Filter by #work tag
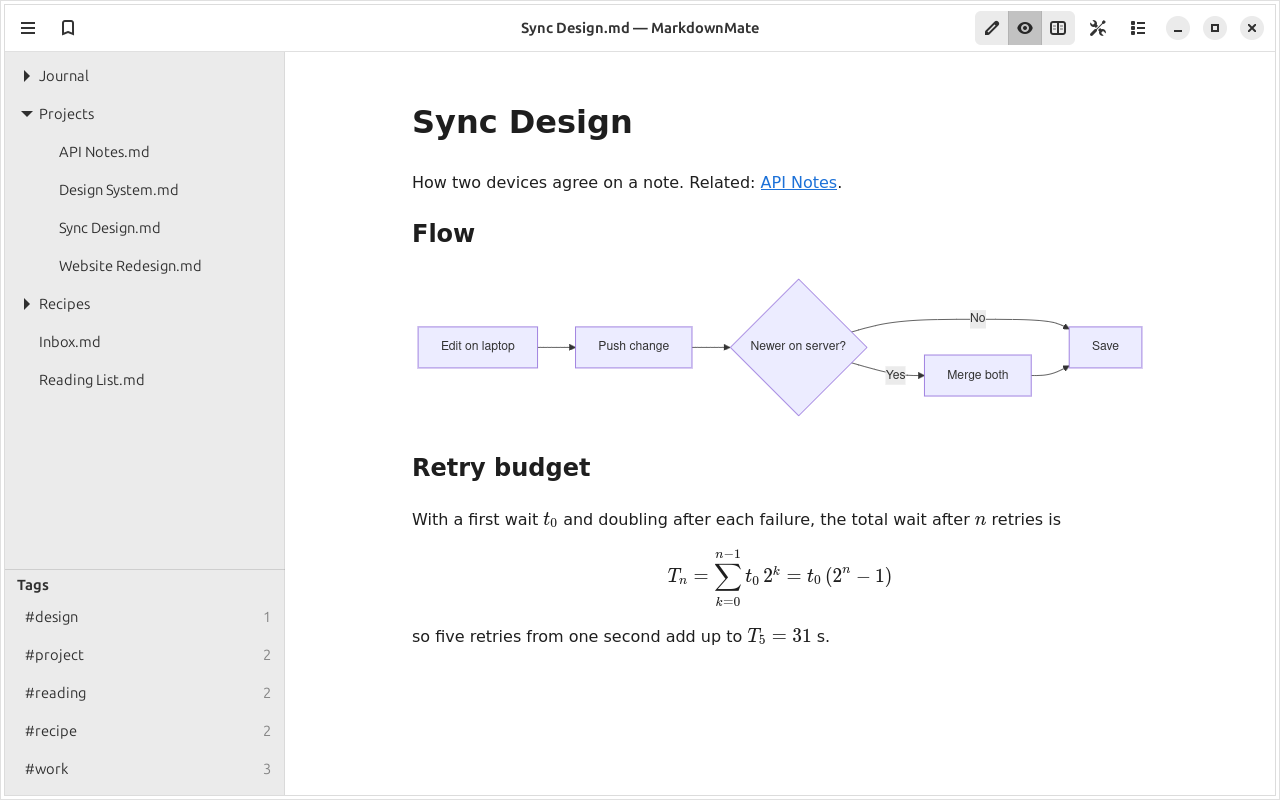 (145, 769)
